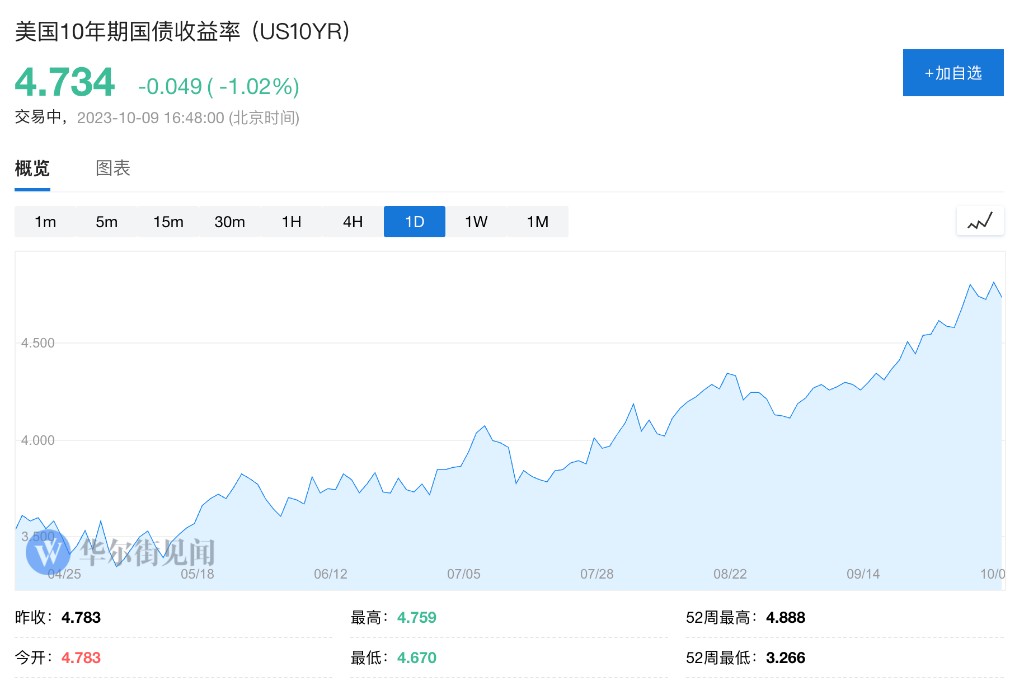The height and width of the screenshot is (700, 1024).
Task: Open the 图表 tab
Action: (x=113, y=168)
